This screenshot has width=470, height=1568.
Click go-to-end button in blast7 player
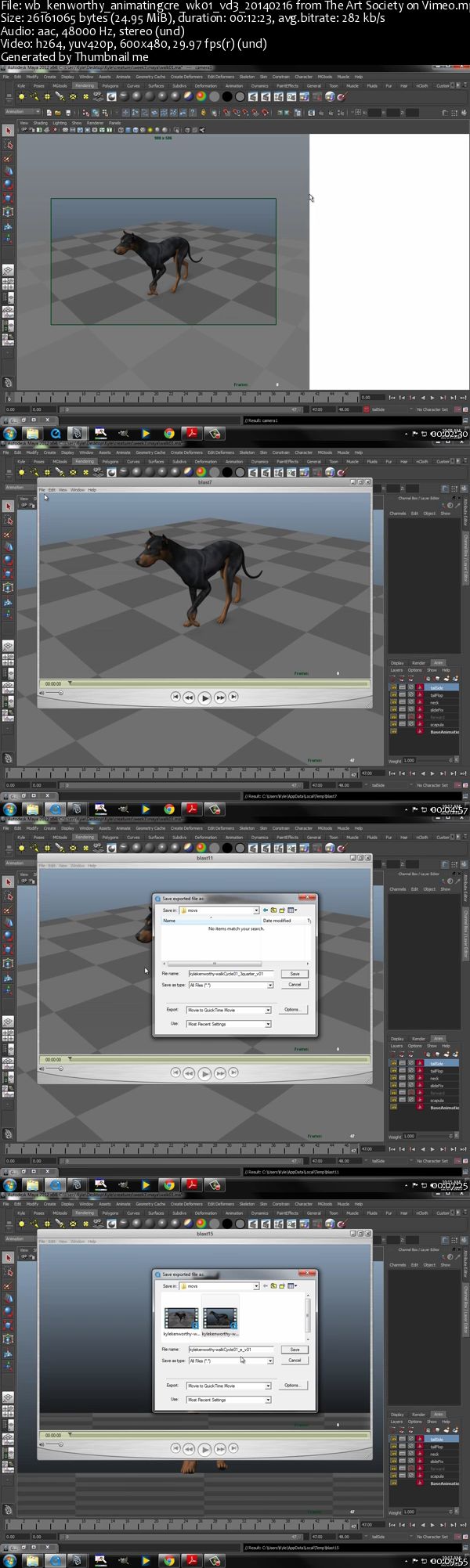pyautogui.click(x=233, y=697)
